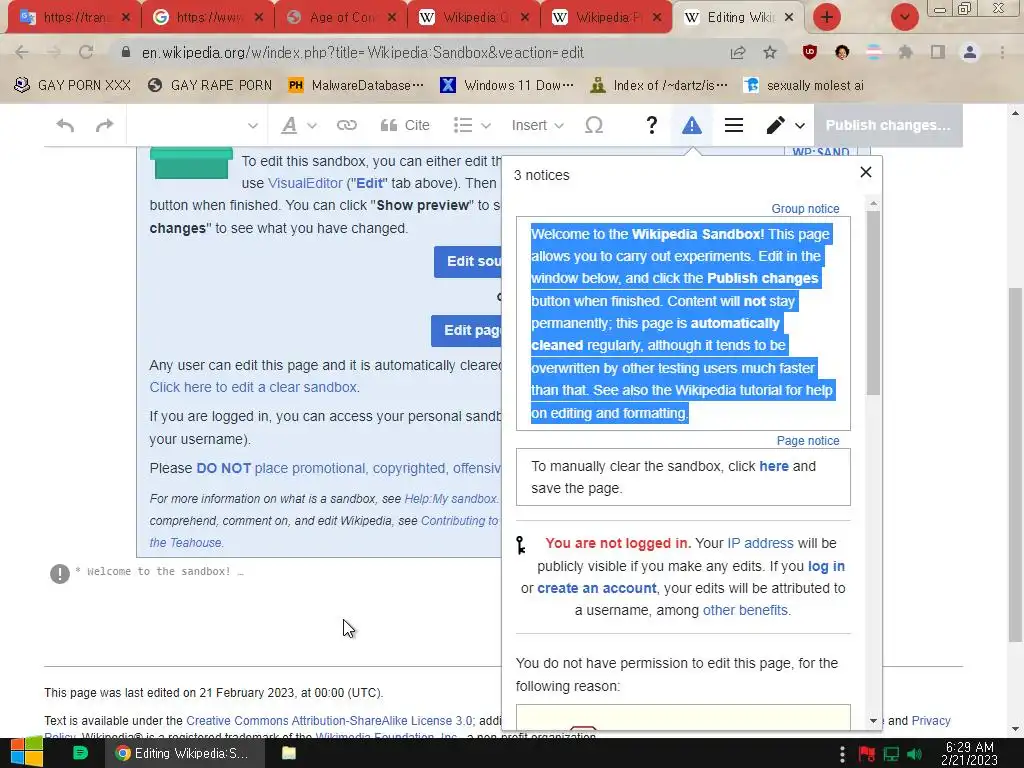Image resolution: width=1024 pixels, height=768 pixels.
Task: Open the text style A formatting menu
Action: point(298,125)
